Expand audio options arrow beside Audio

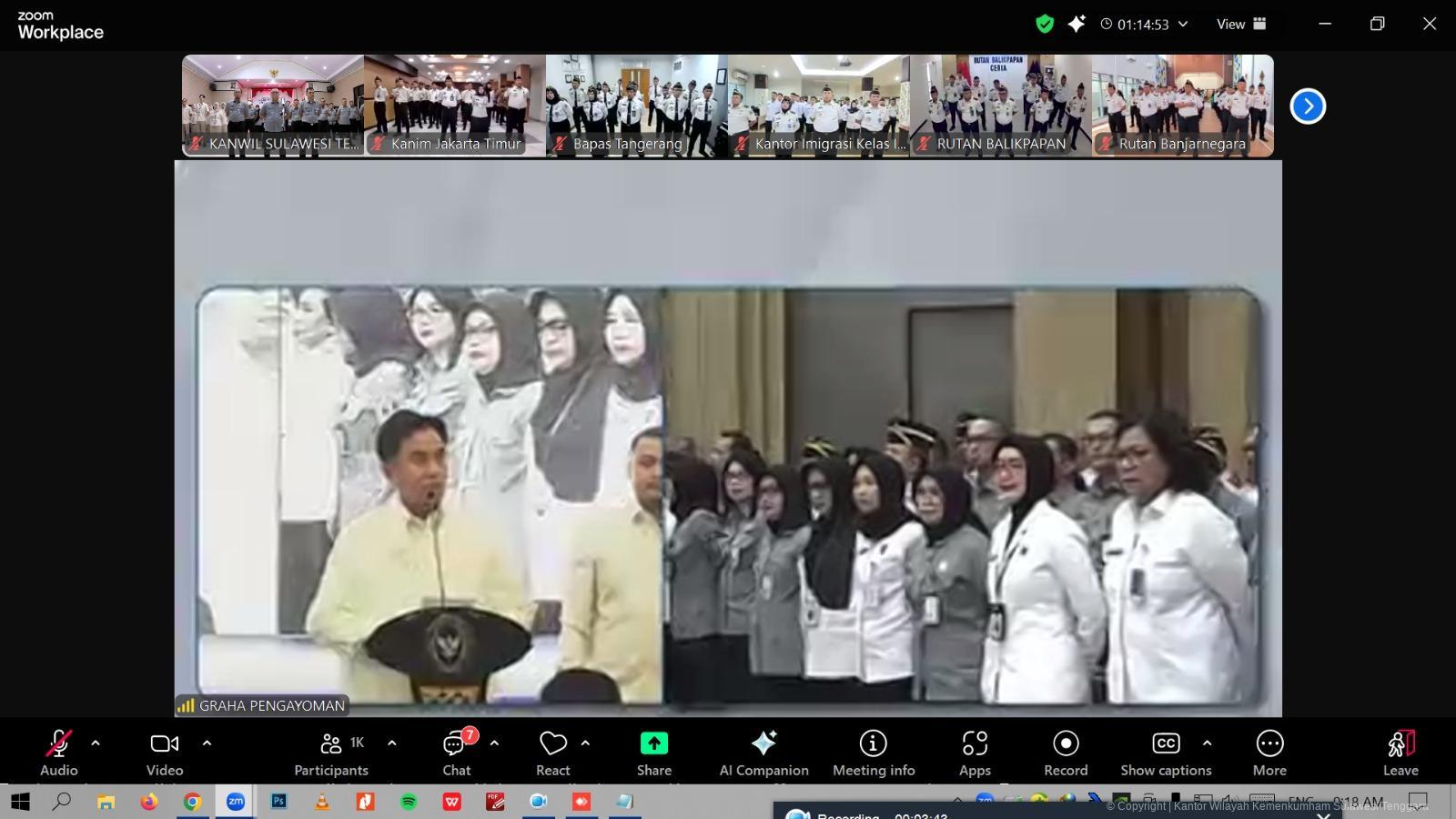coord(96,743)
